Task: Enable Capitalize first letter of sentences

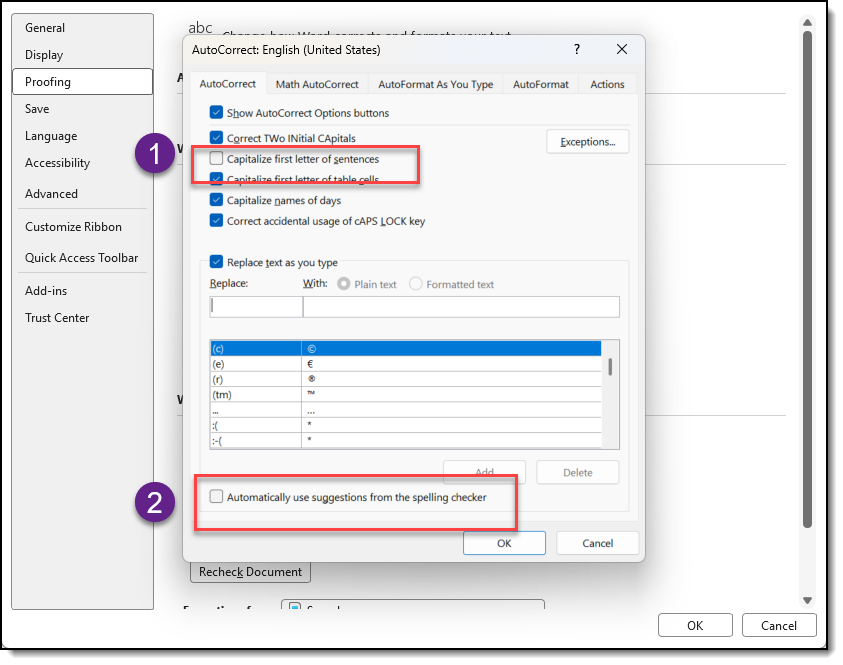Action: 217,159
